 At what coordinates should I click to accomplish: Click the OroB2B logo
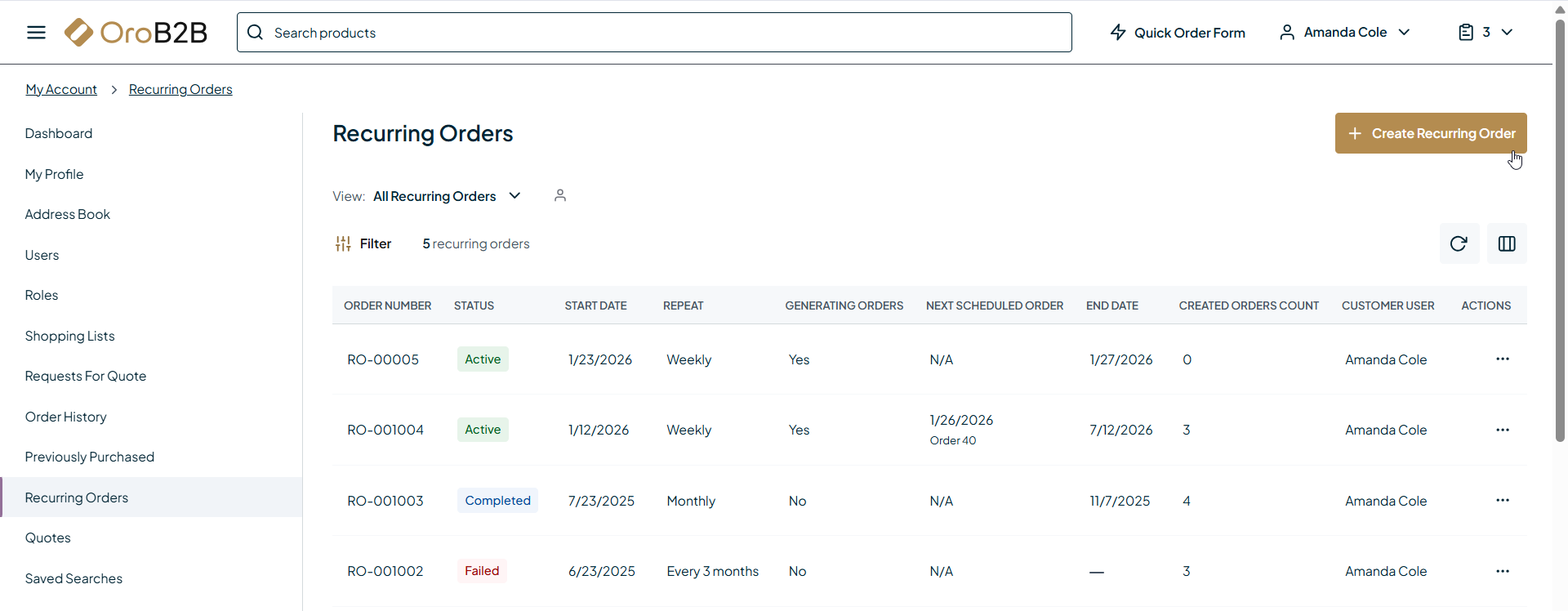coord(136,32)
